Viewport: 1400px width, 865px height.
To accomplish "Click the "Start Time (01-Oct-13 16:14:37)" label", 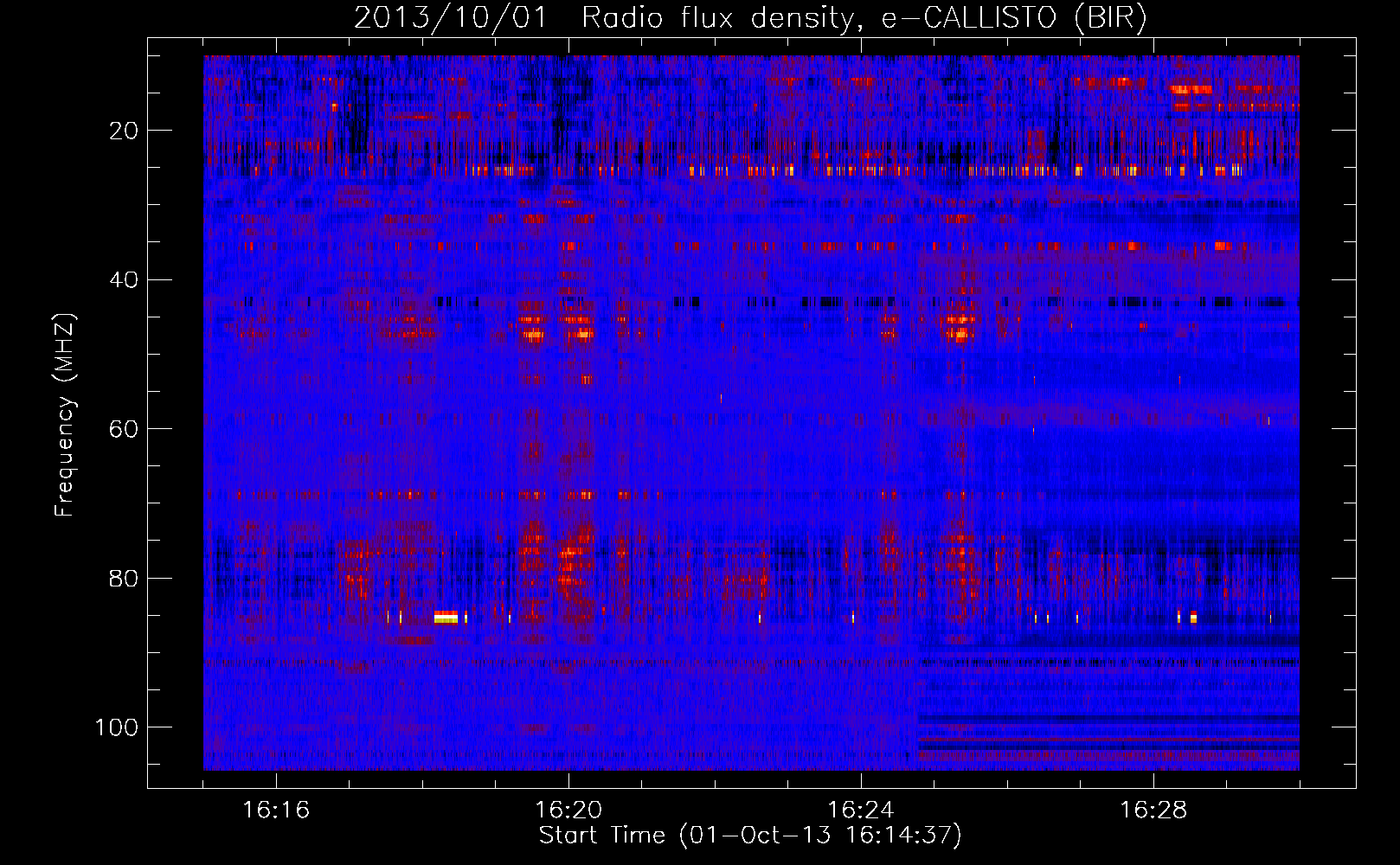I will pos(750,836).
